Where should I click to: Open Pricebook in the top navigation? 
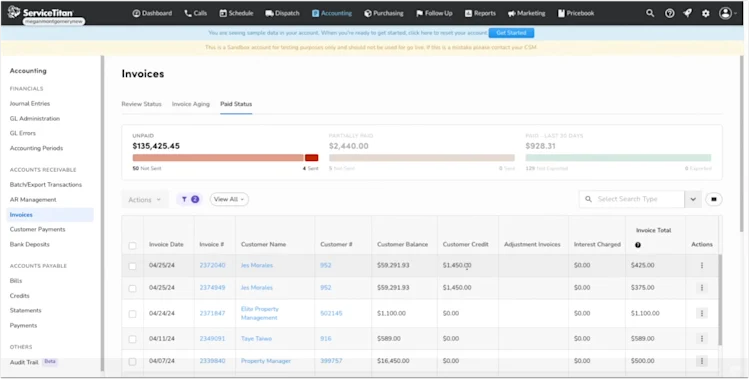[576, 13]
